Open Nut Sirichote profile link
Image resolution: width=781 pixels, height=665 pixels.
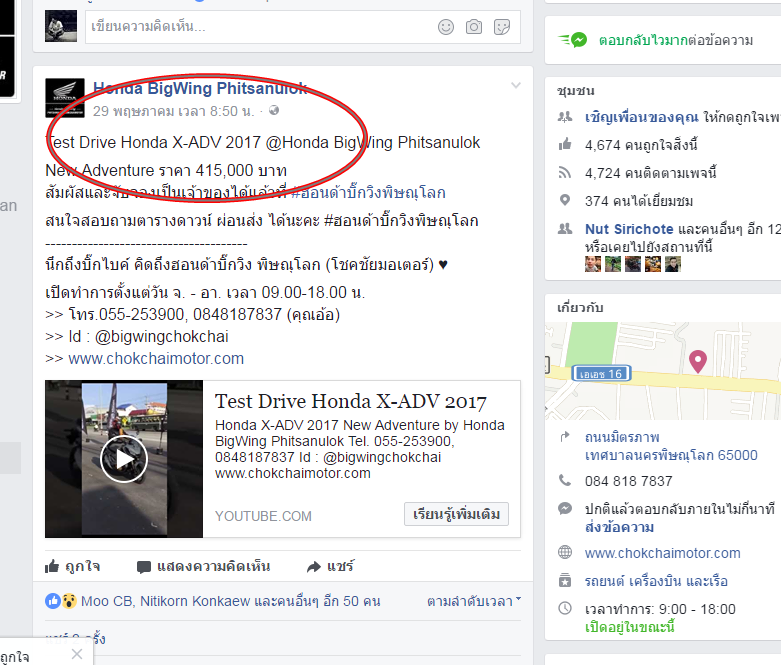pos(629,229)
